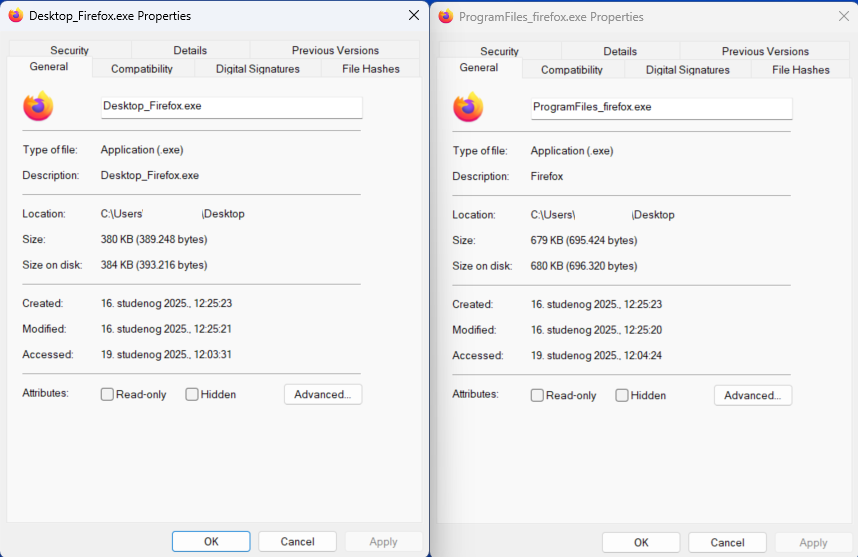Enable Read-only in ProgramFiles_firefox.exe window
Viewport: 858px width, 557px height.
coord(537,396)
